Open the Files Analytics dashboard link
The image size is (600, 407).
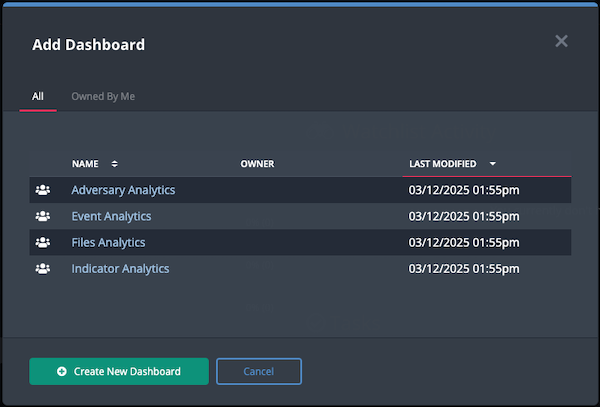(108, 243)
